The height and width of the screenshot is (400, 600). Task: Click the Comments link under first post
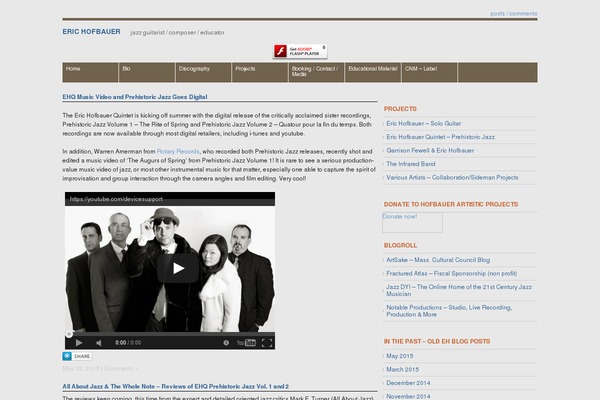click(121, 369)
